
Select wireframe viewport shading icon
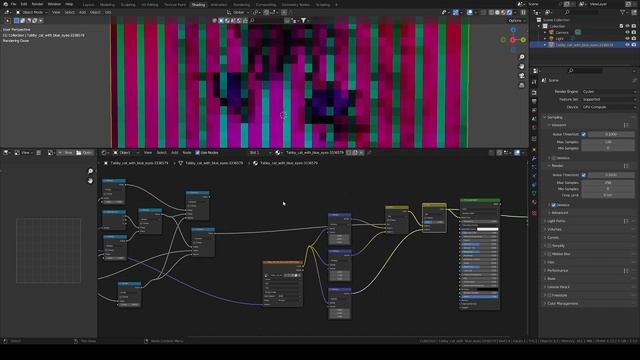coord(491,13)
